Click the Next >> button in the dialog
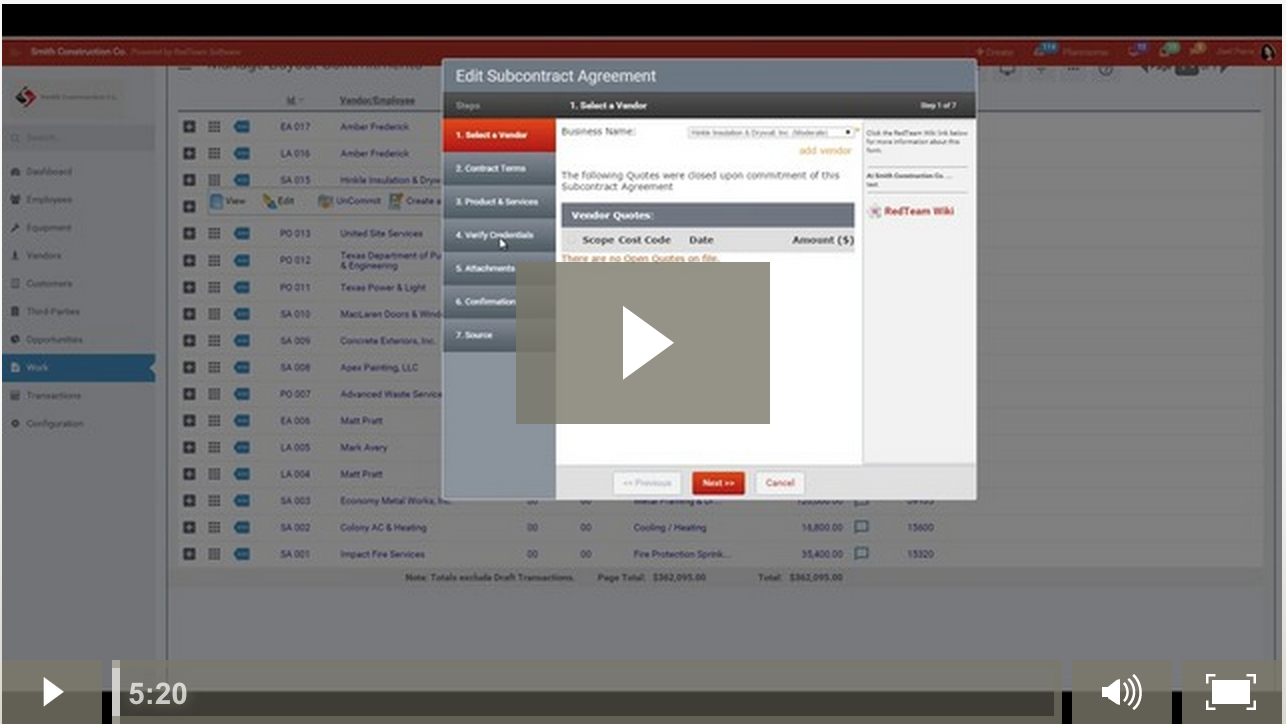The height and width of the screenshot is (724, 1286). [718, 483]
